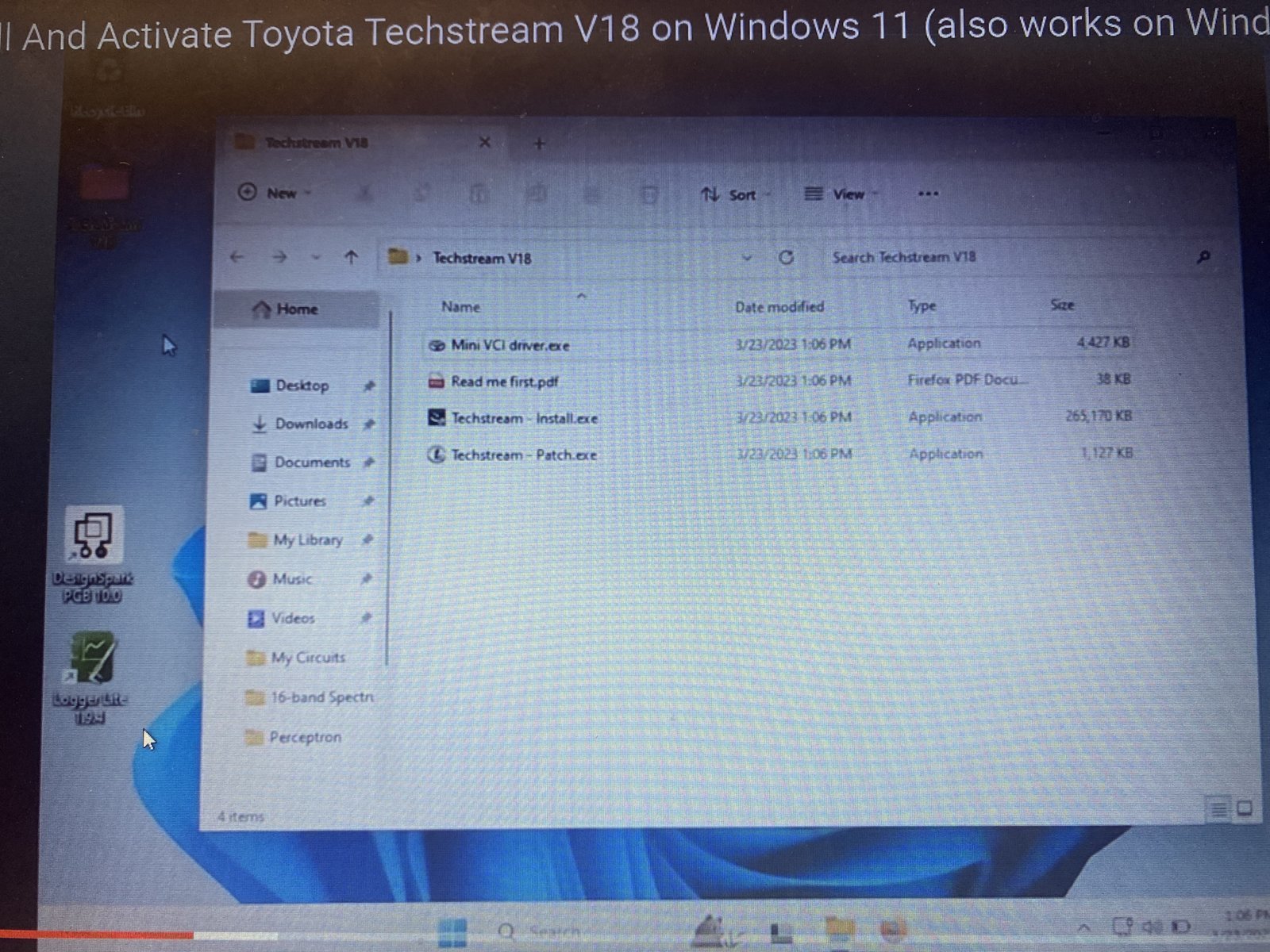Click the Copy toolbar icon

(421, 194)
